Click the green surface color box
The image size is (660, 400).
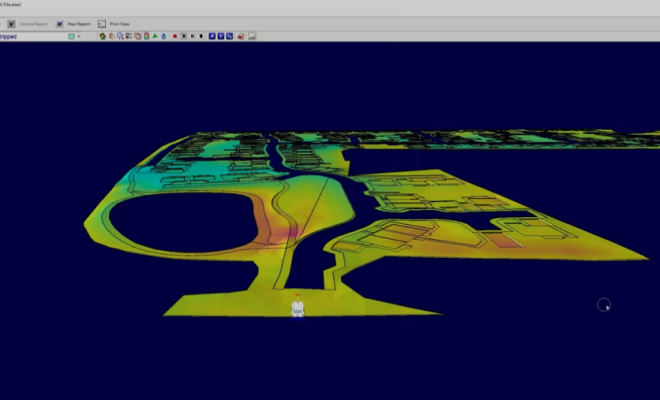click(72, 37)
